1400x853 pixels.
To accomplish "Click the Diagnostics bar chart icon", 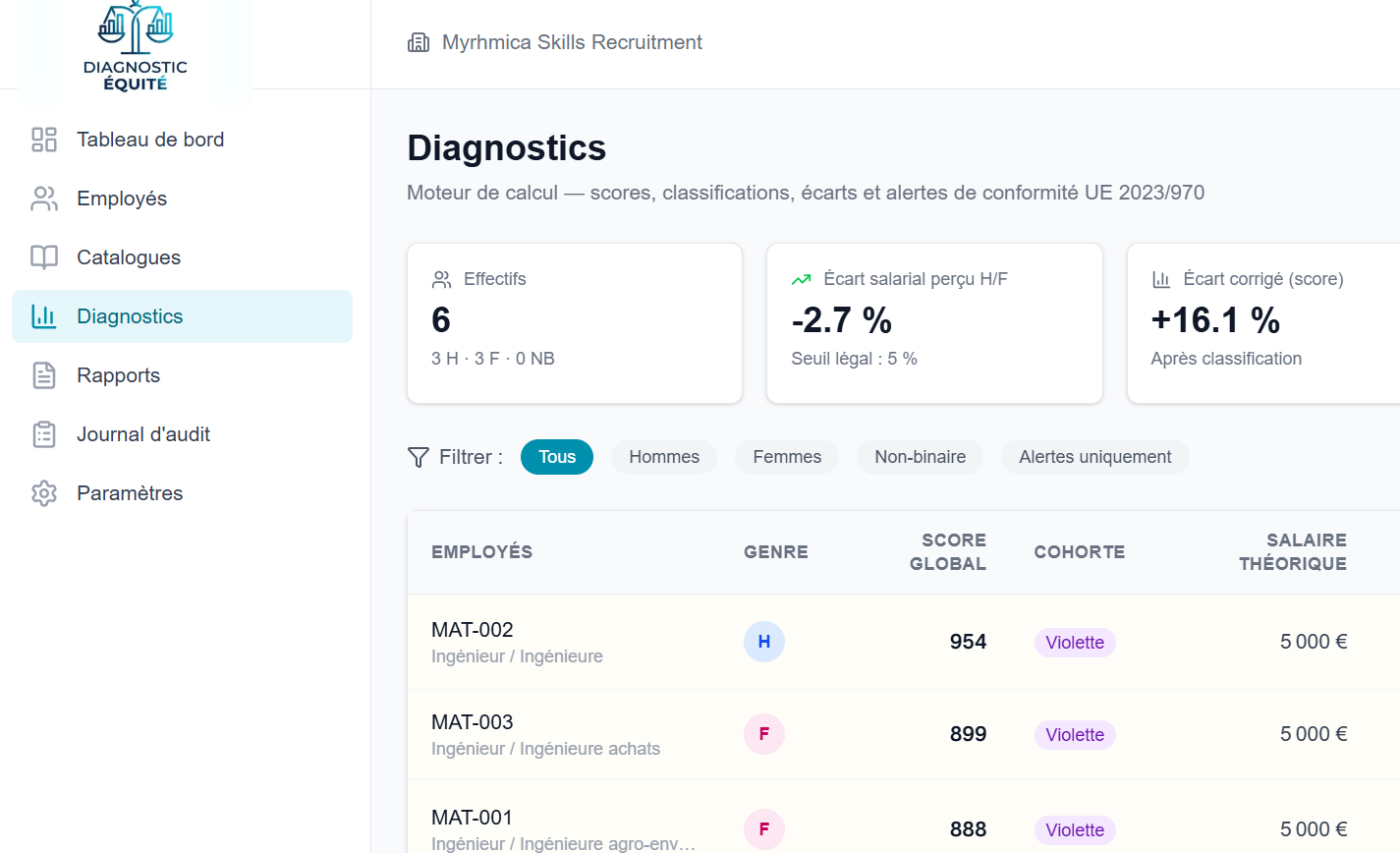I will (44, 316).
